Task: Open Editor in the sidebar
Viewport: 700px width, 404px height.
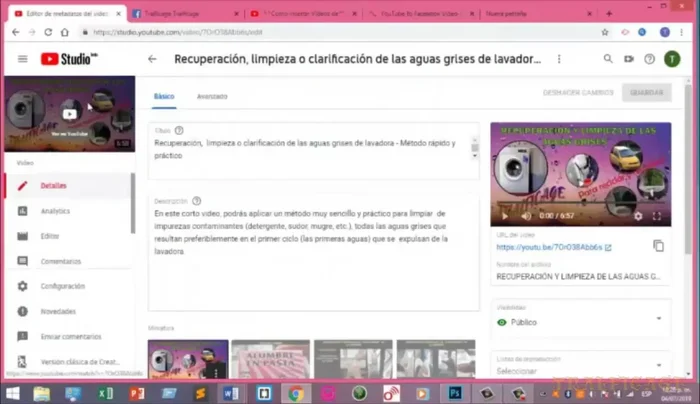Action: point(68,236)
